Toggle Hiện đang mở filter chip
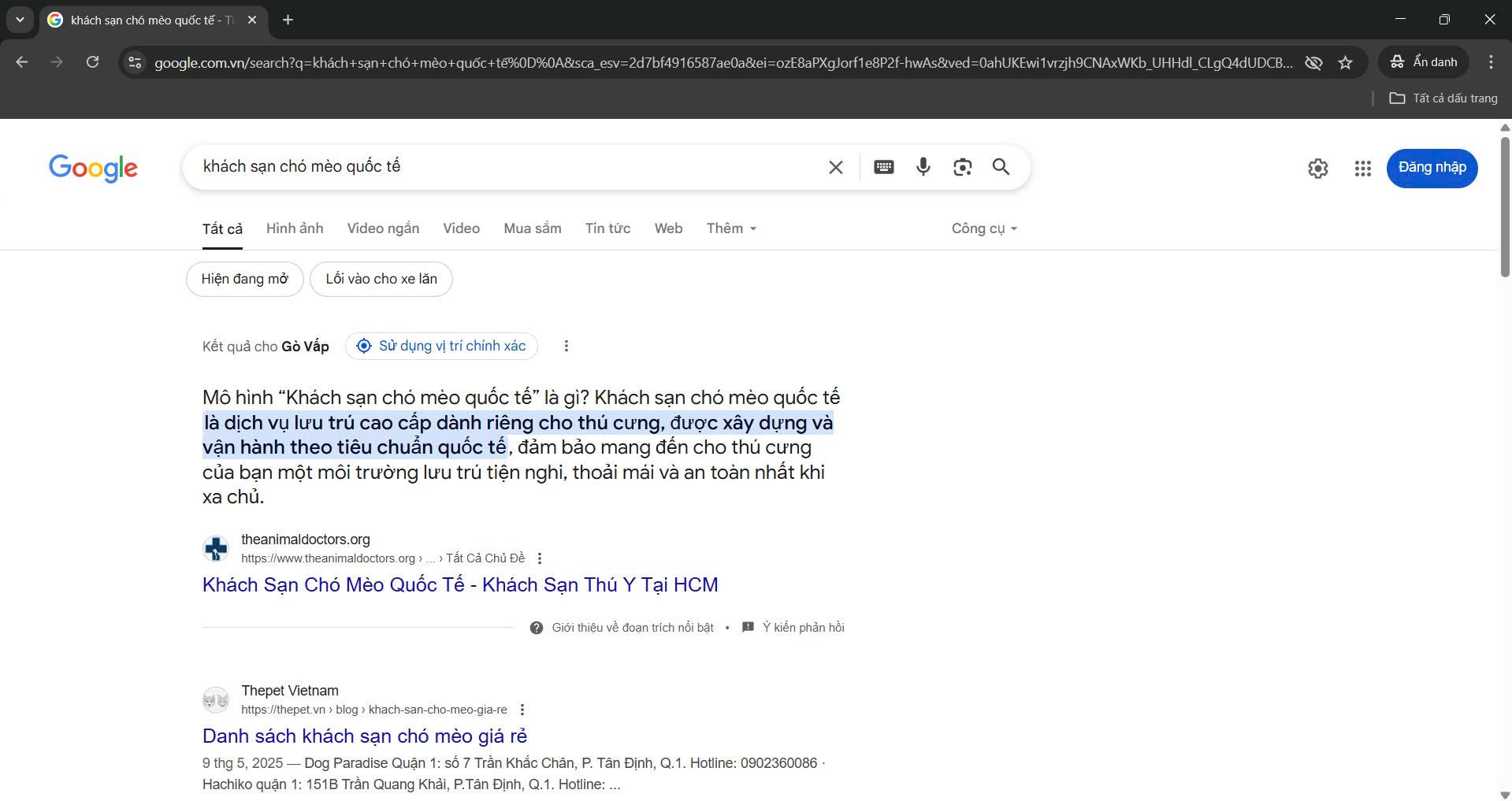1512x801 pixels. 245,279
